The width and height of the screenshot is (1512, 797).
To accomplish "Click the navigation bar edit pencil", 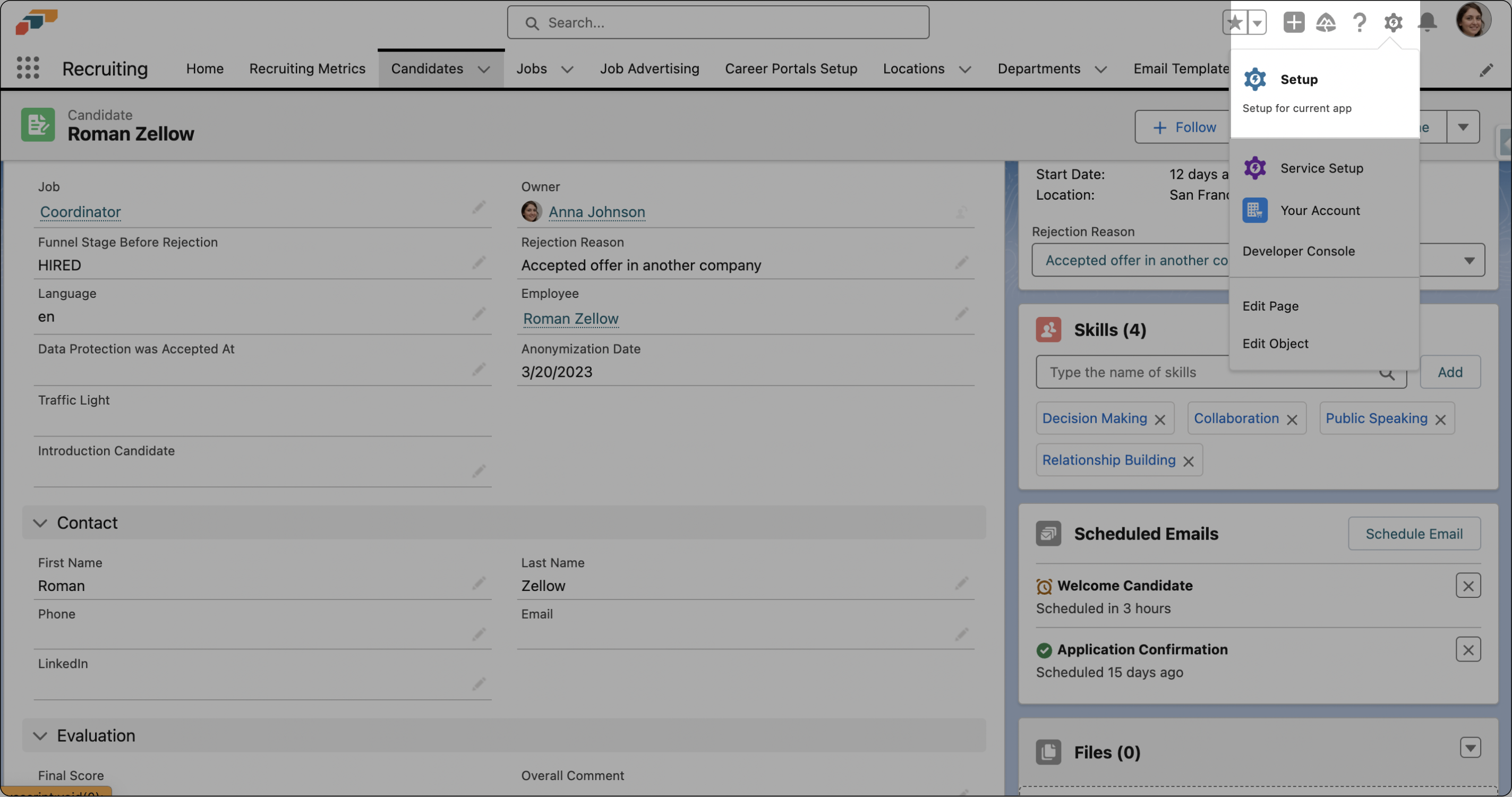I will 1485,71.
